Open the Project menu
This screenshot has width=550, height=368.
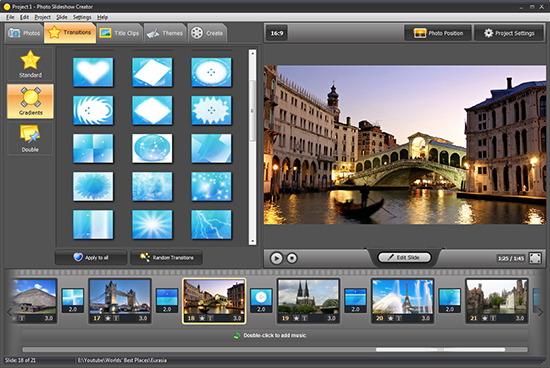pyautogui.click(x=42, y=17)
